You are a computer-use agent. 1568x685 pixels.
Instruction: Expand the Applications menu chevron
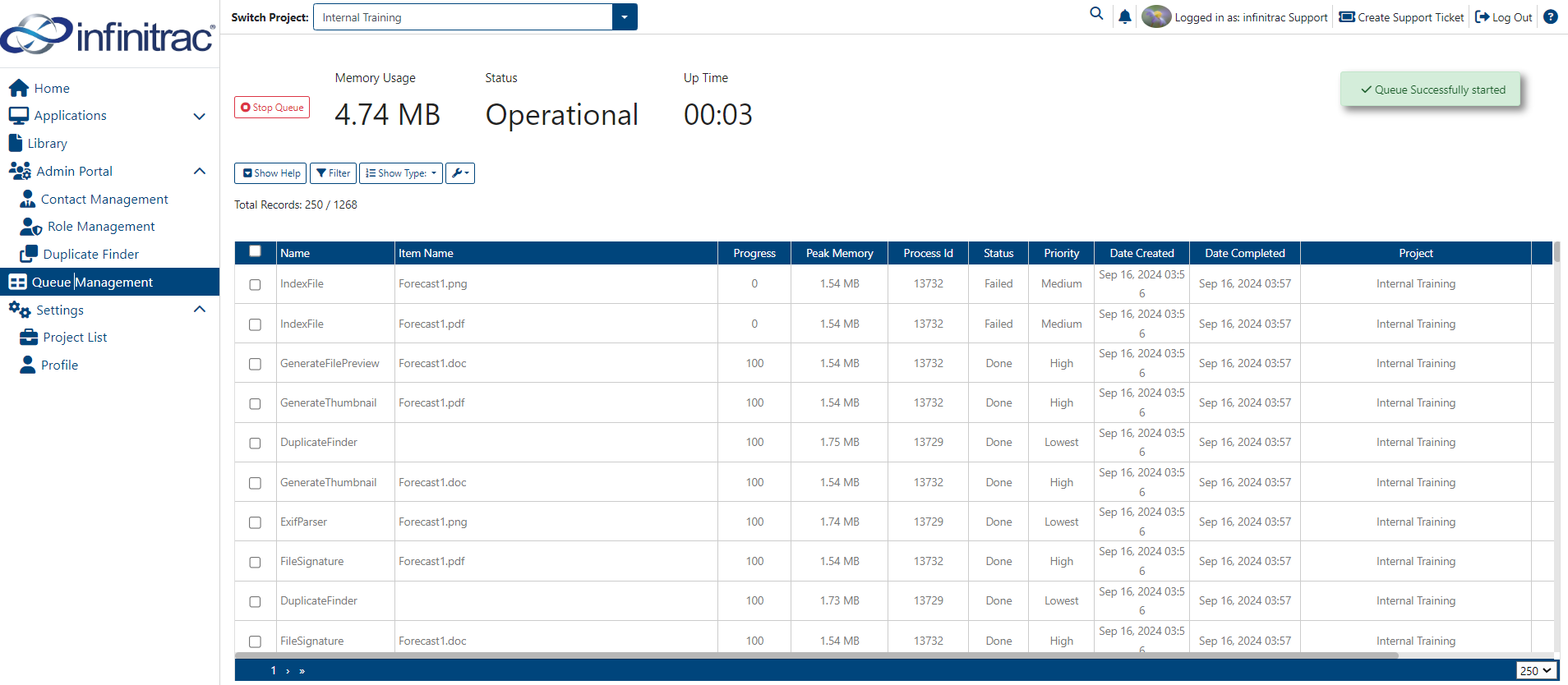[199, 116]
